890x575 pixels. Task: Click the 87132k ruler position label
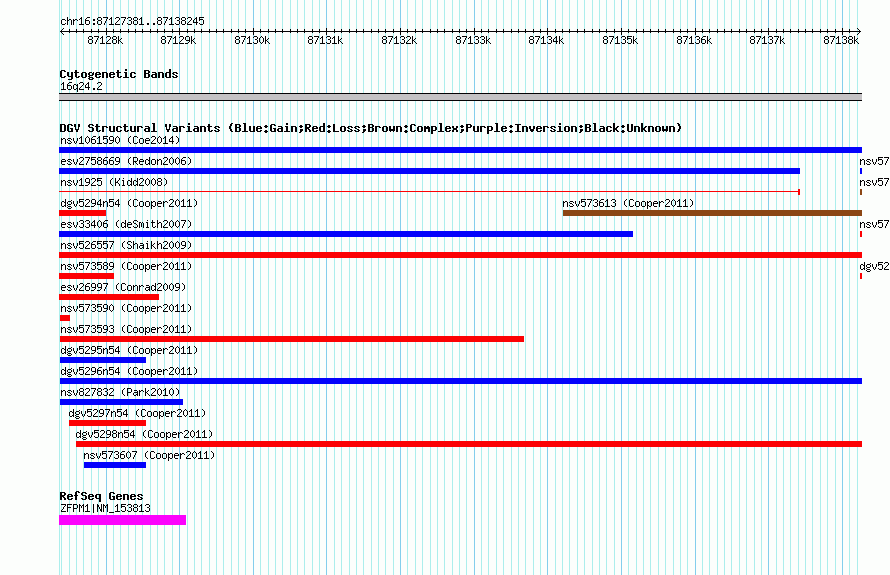coord(399,40)
